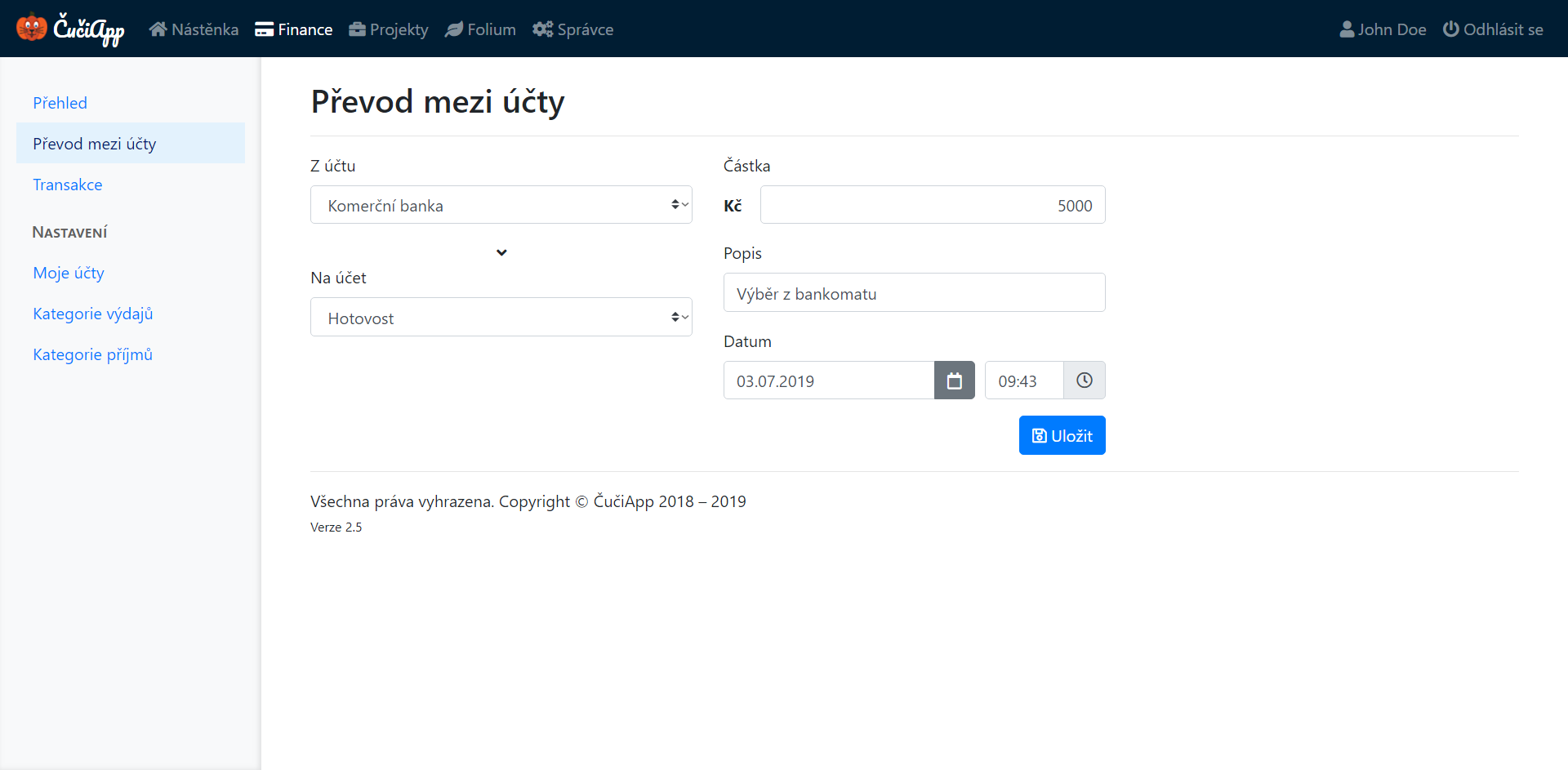Open the calendar date picker icon

point(954,381)
